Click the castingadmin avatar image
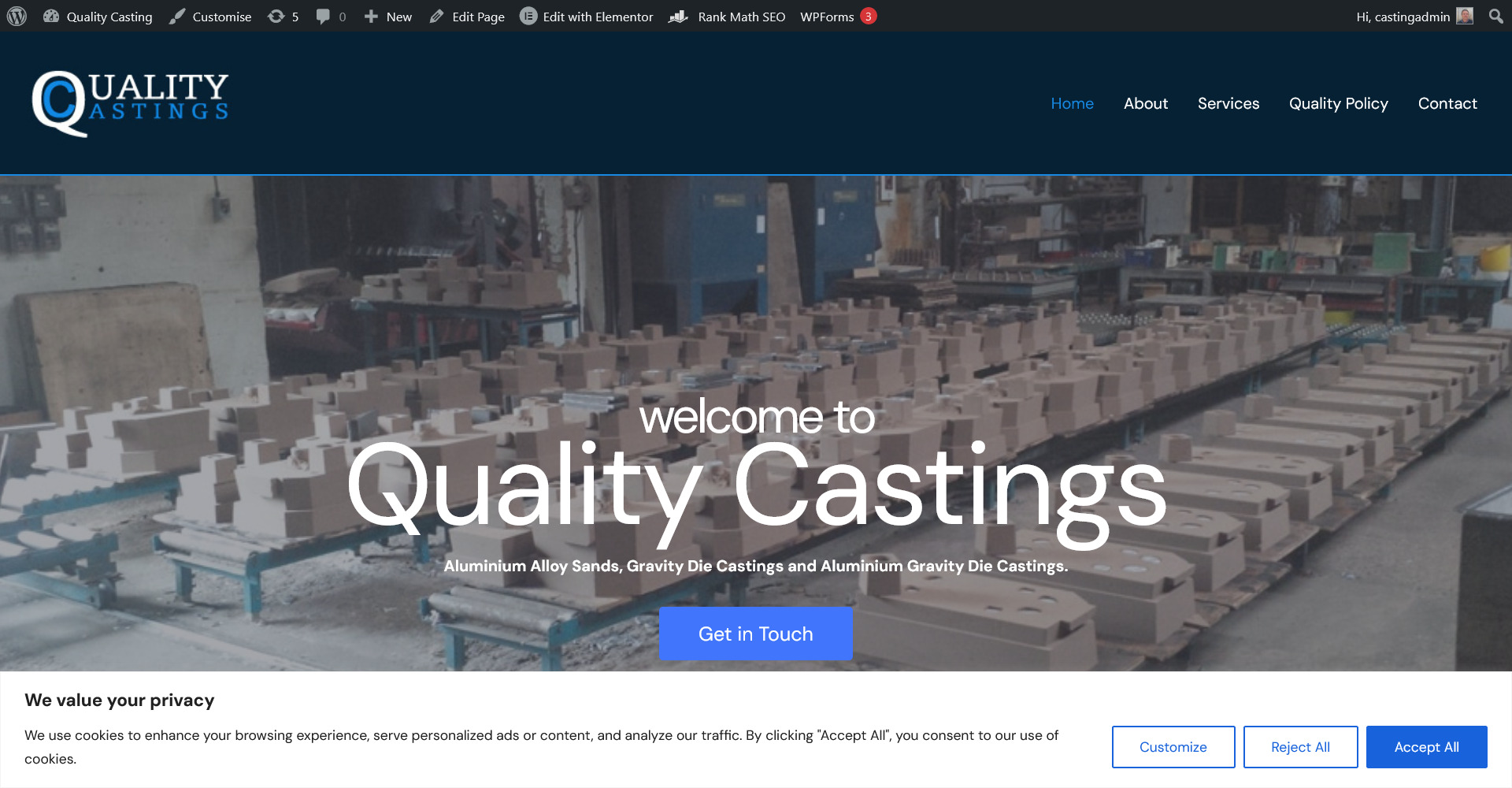 point(1464,16)
